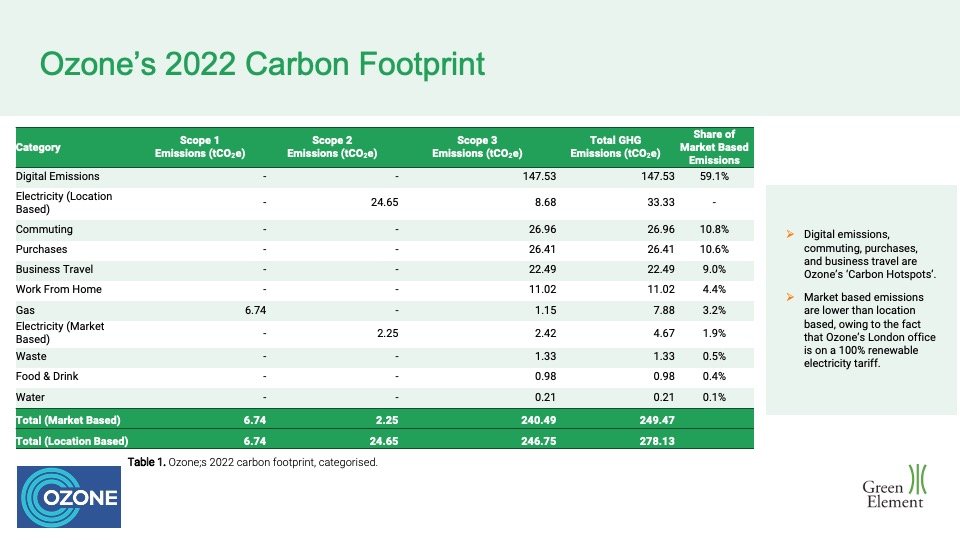This screenshot has height=540, width=960.
Task: Select the 'Business Travel' row label
Action: (x=54, y=269)
